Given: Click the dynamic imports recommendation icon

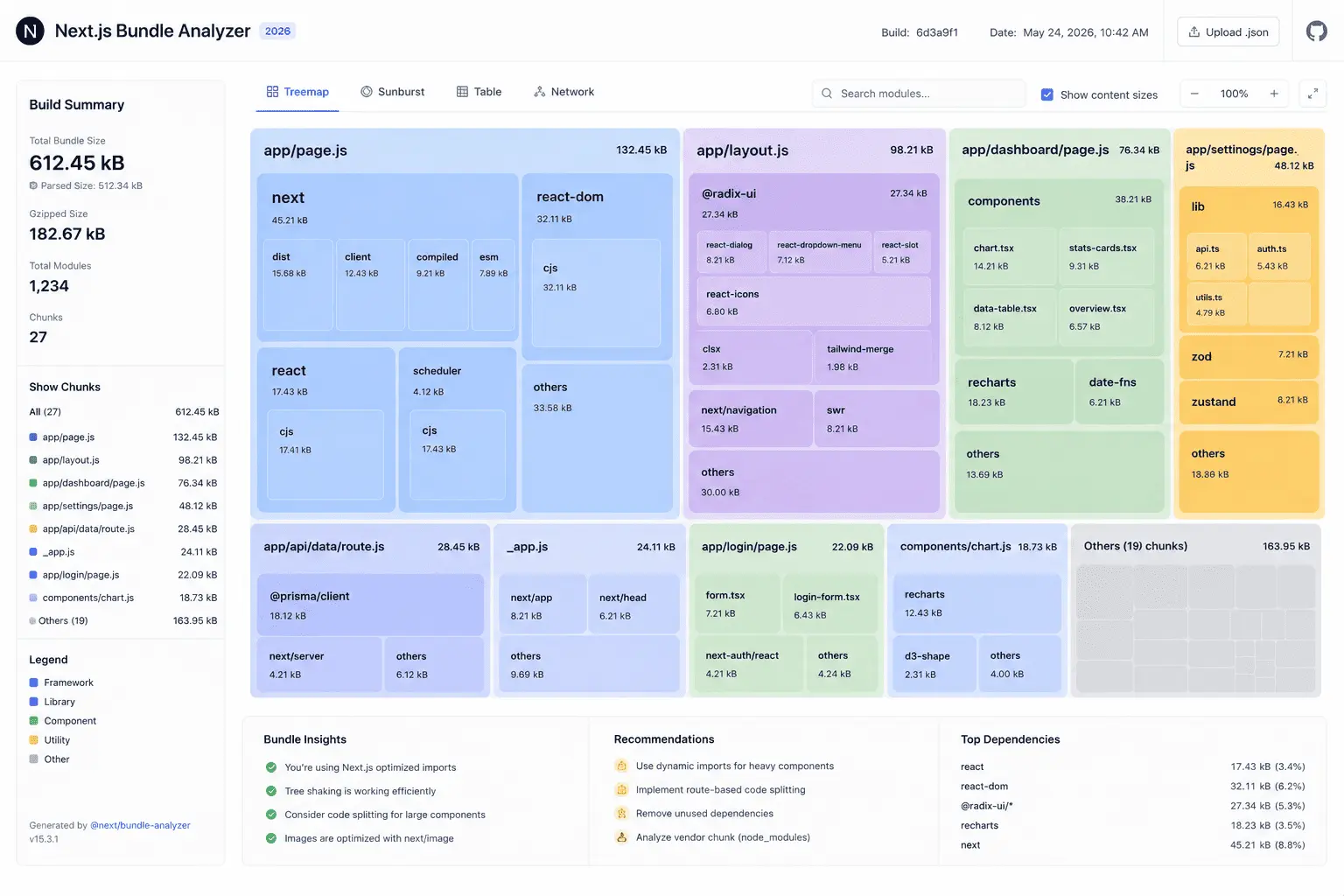Looking at the screenshot, I should (621, 766).
